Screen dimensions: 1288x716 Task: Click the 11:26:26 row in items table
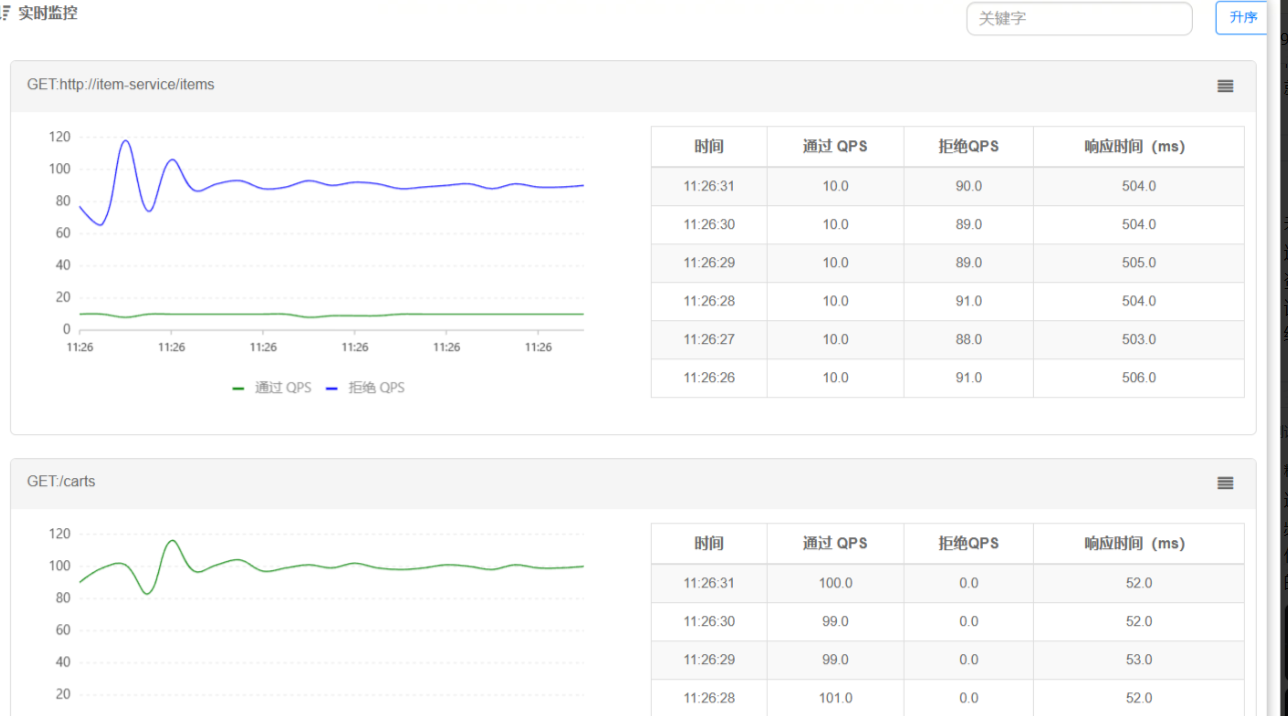[709, 378]
